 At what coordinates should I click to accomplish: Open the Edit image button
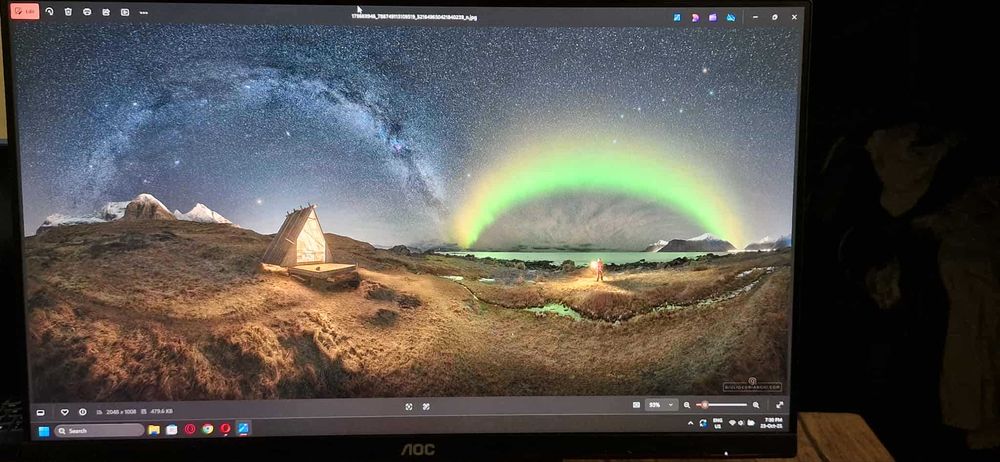tap(25, 11)
